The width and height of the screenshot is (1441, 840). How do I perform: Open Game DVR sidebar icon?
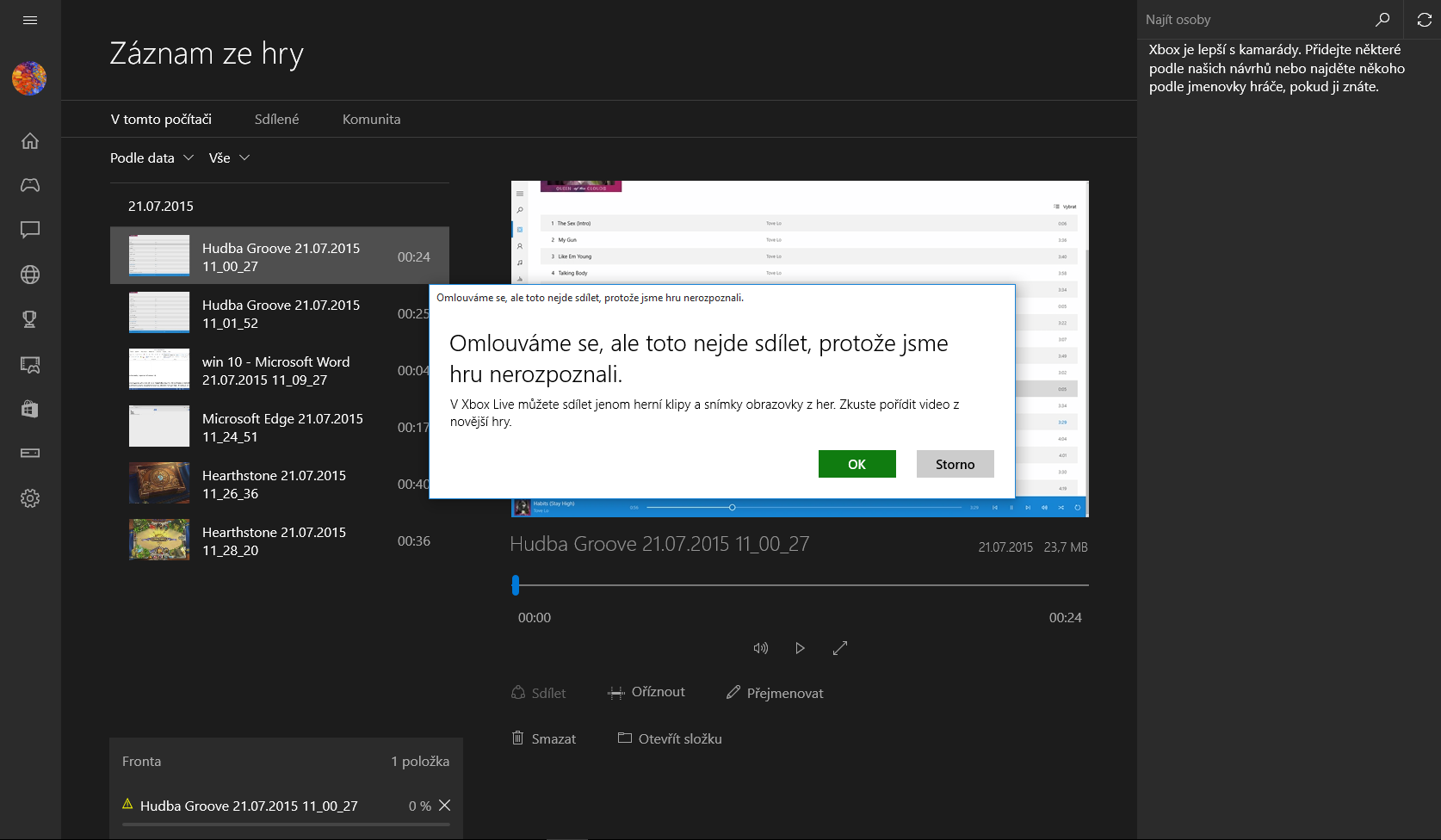coord(30,364)
